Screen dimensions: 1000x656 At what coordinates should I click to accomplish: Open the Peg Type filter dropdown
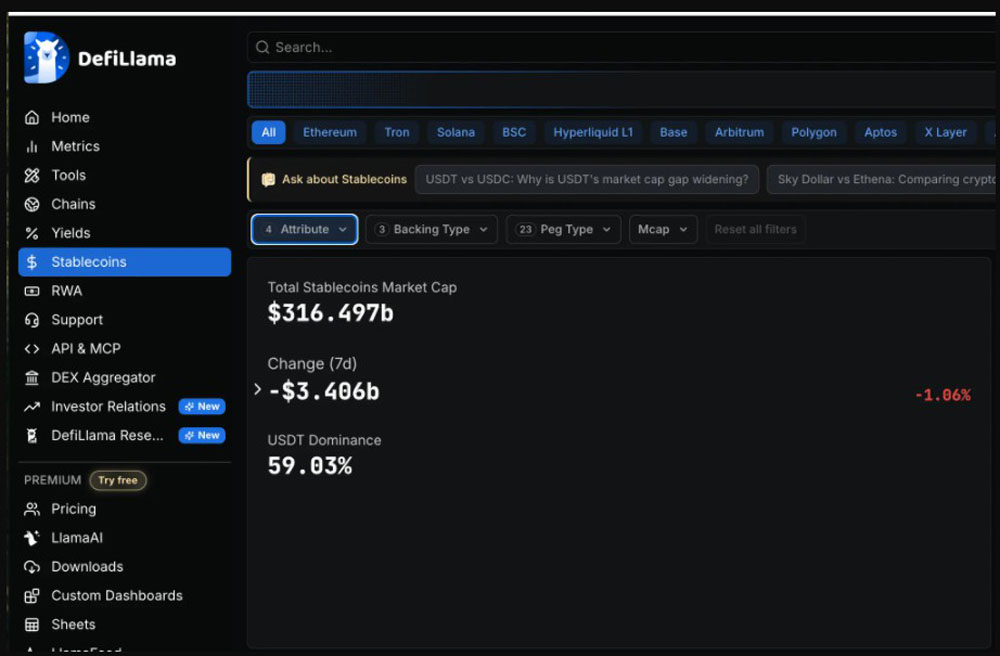click(x=563, y=230)
